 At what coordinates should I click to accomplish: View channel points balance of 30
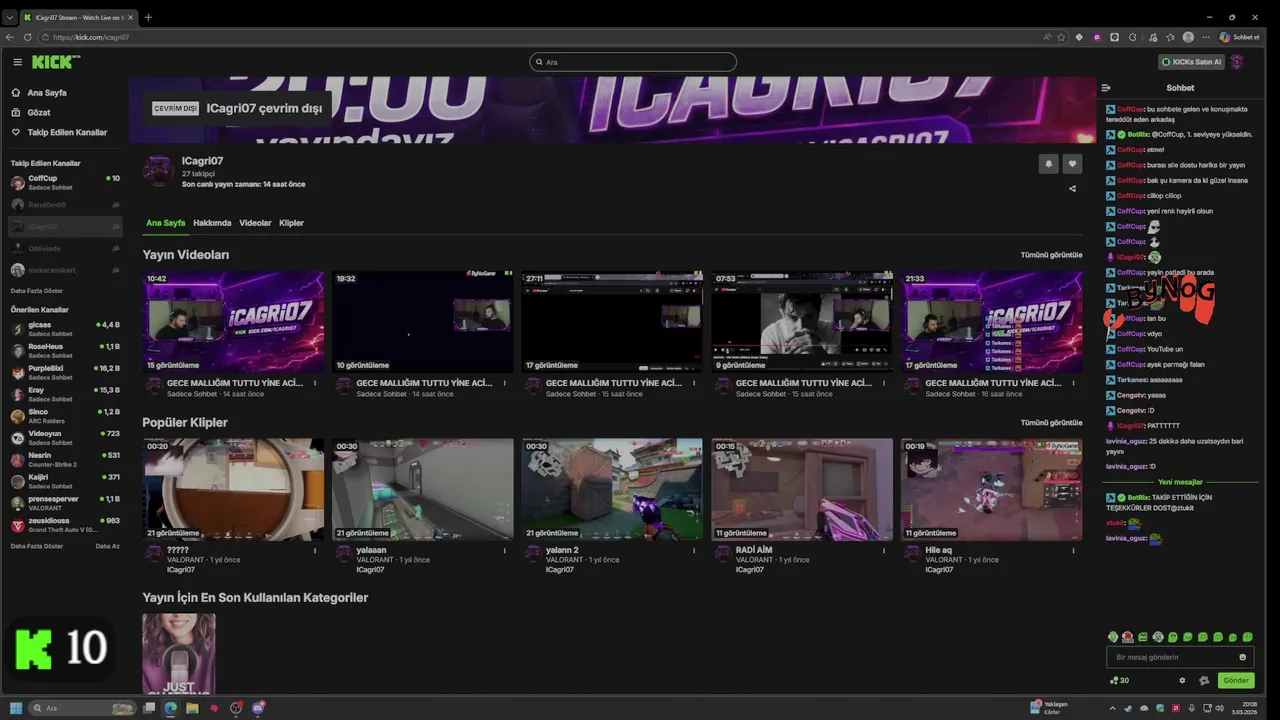click(1120, 681)
